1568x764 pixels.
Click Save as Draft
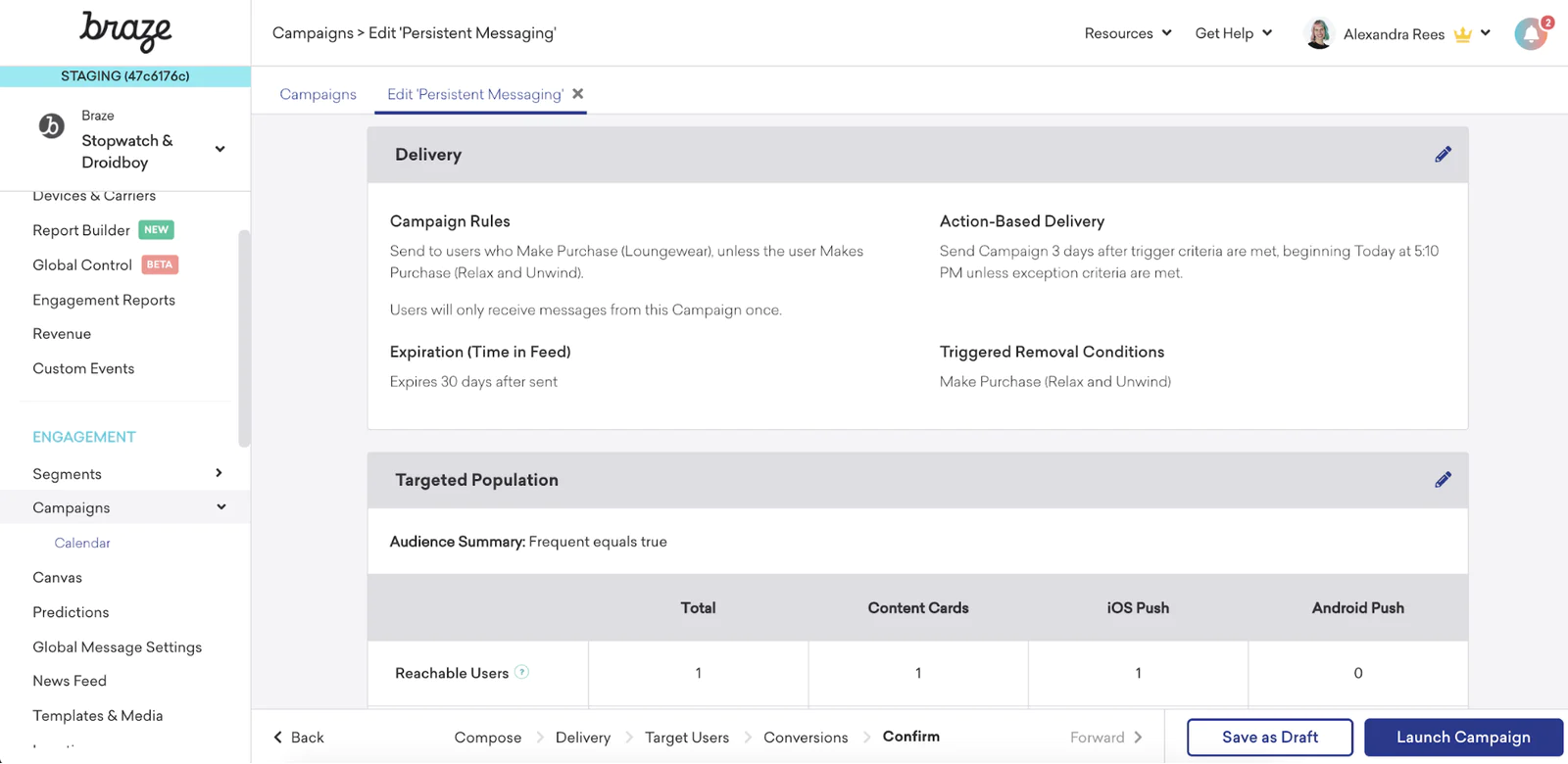point(1269,738)
